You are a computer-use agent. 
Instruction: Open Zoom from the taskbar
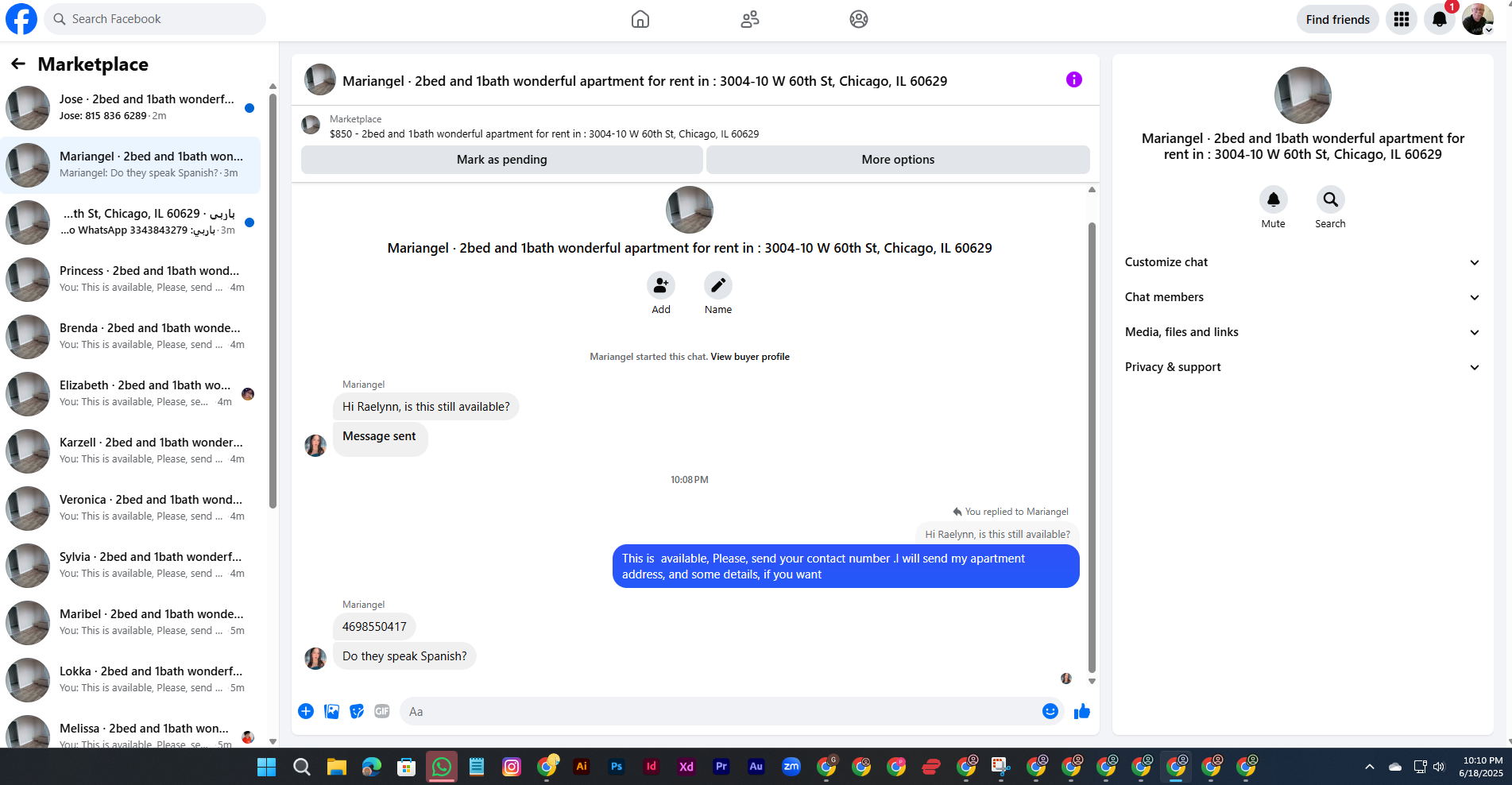pyautogui.click(x=791, y=767)
